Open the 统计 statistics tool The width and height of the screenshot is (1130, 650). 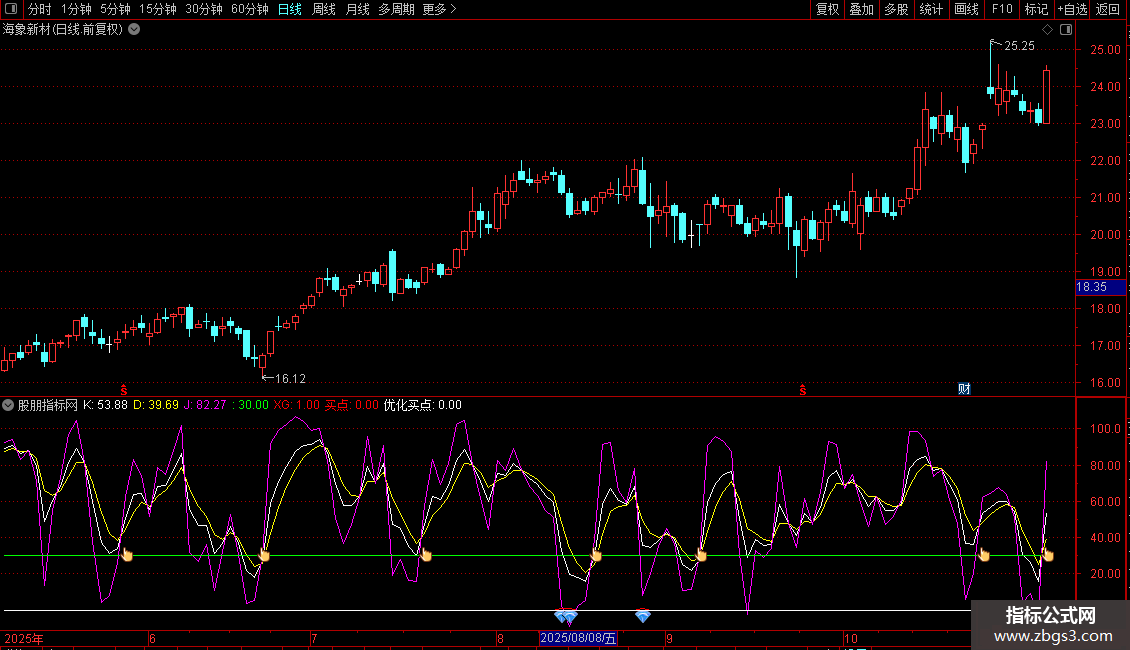930,9
